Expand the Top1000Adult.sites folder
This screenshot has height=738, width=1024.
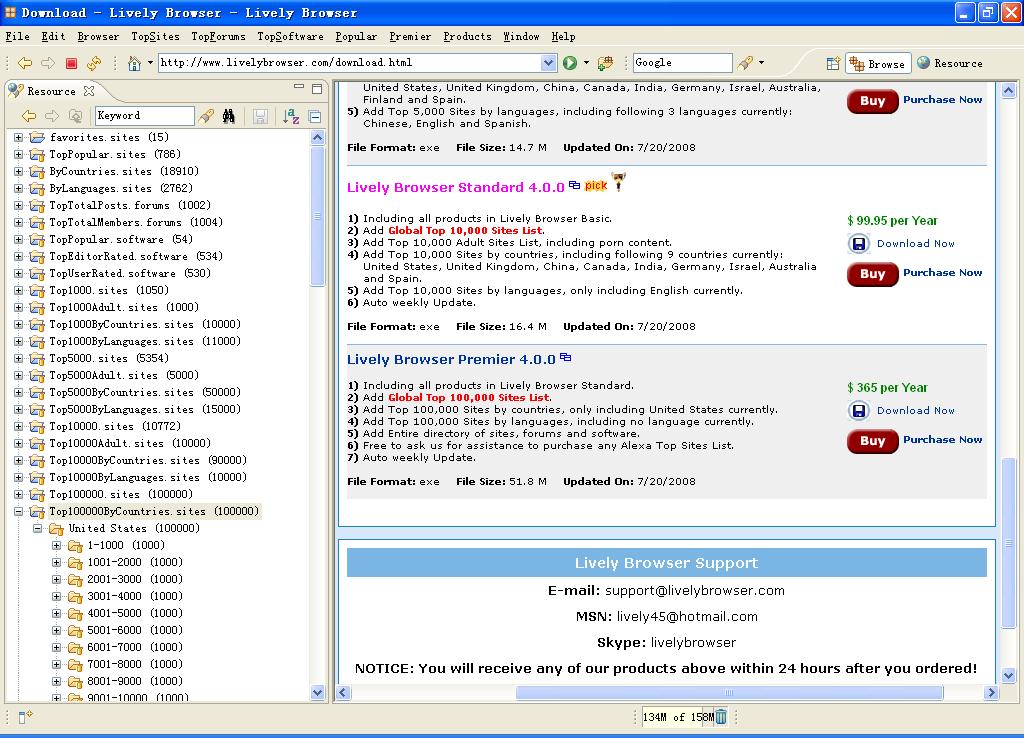(x=18, y=307)
